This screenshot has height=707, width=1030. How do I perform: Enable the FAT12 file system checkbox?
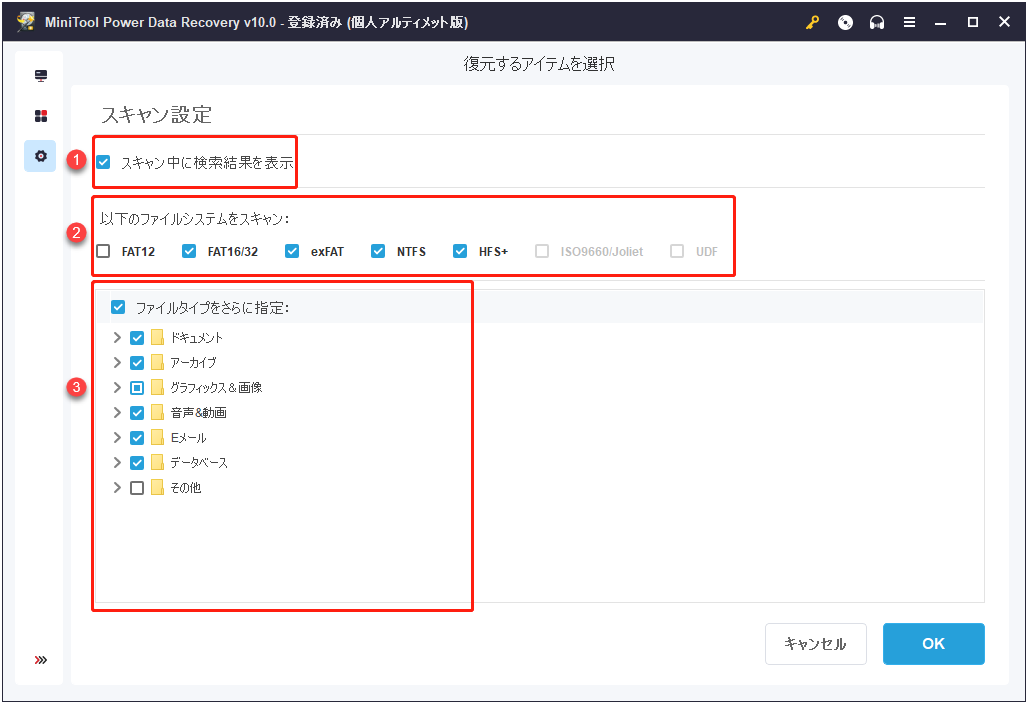pyautogui.click(x=103, y=251)
